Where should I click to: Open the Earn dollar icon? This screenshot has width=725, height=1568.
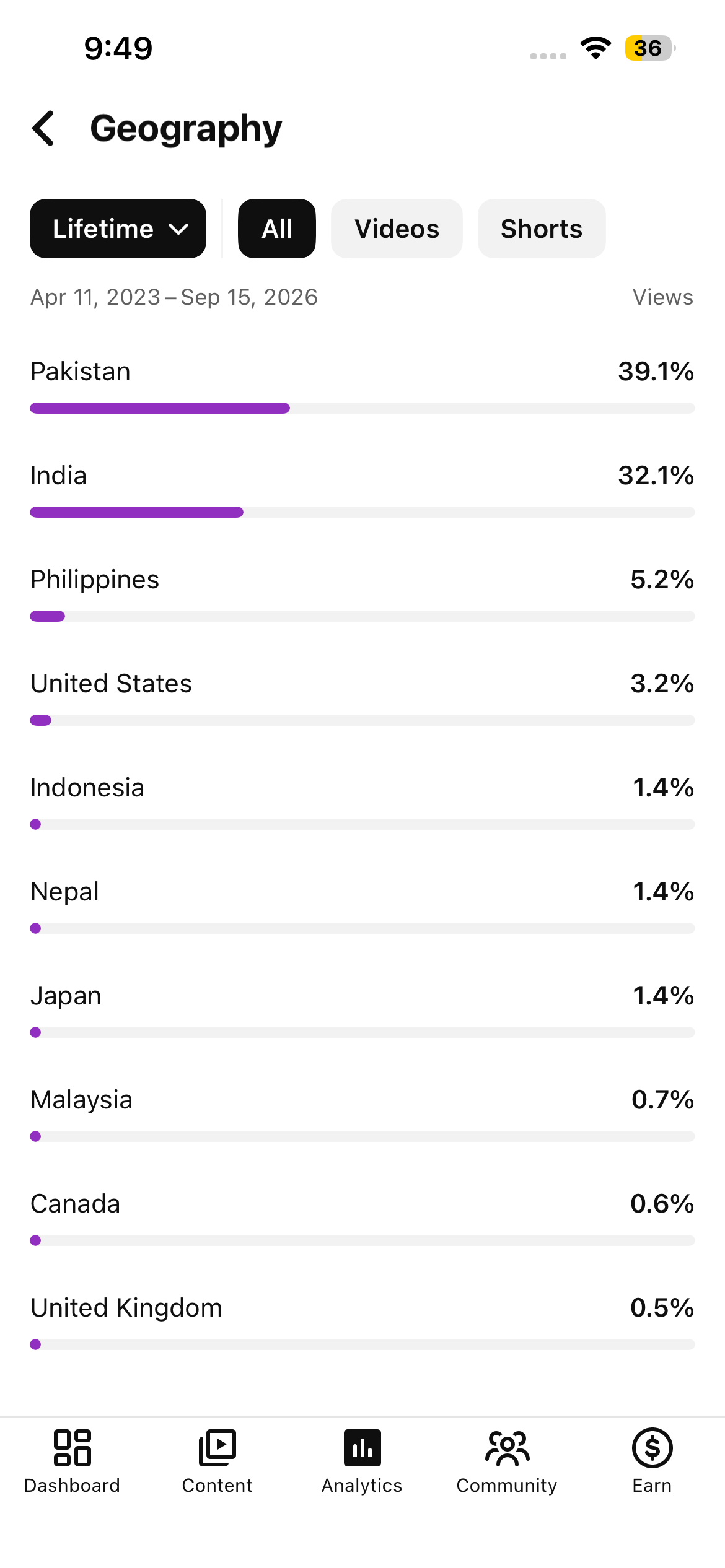pos(652,1448)
